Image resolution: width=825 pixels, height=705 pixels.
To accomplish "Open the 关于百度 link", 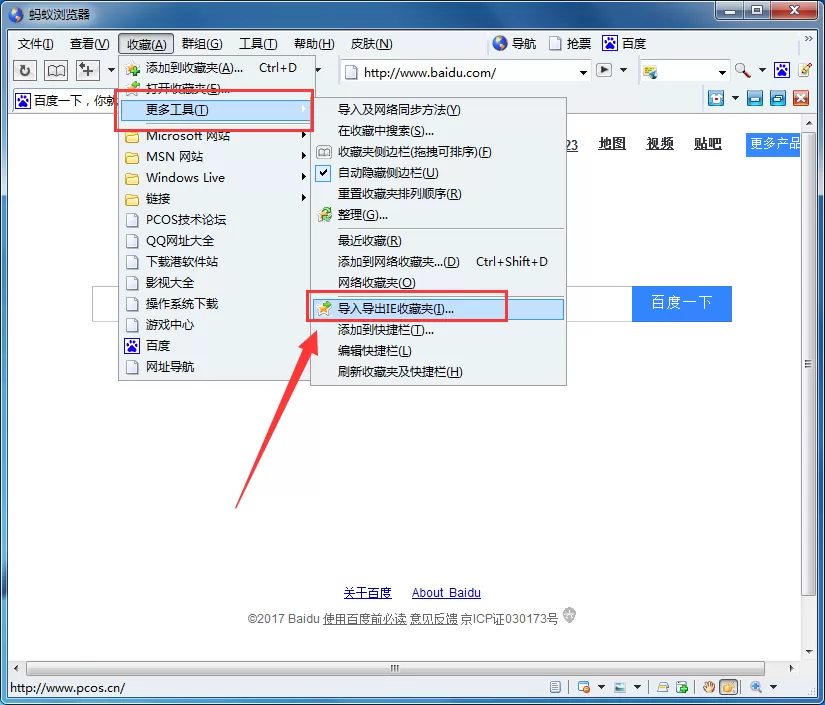I will point(367,593).
